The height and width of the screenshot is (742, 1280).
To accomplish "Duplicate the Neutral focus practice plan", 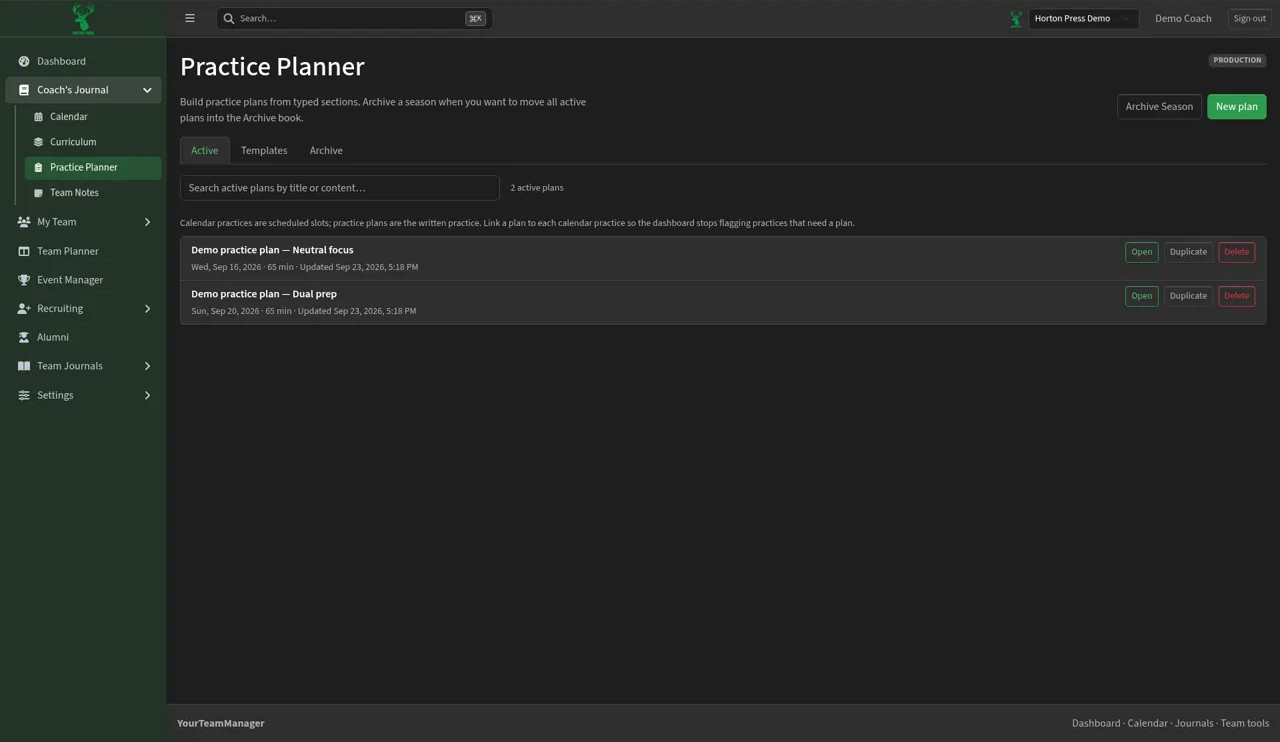I will (x=1188, y=252).
